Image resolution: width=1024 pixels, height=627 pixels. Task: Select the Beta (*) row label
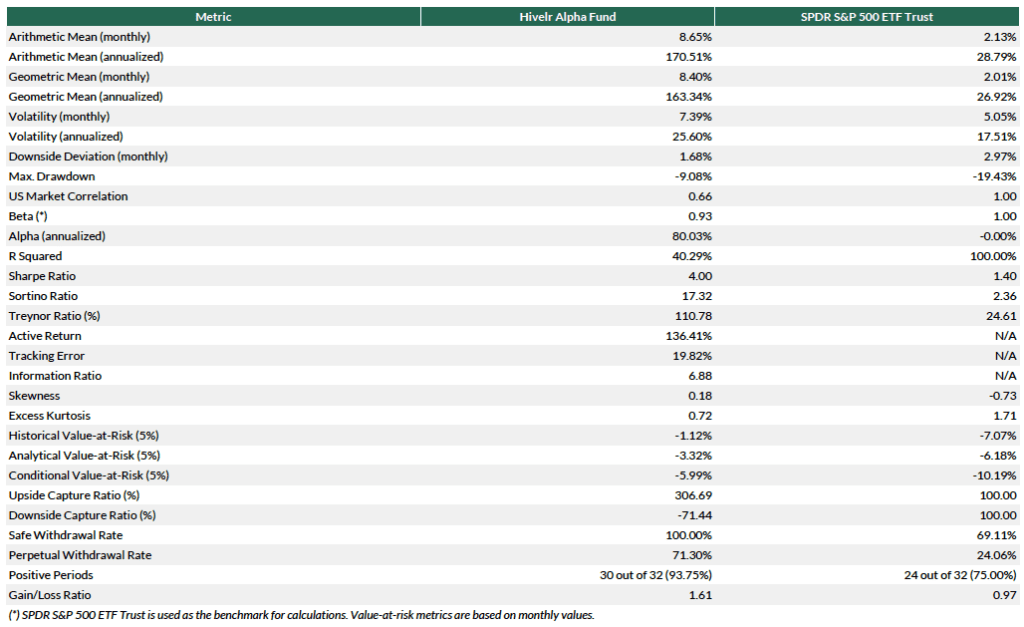28,216
